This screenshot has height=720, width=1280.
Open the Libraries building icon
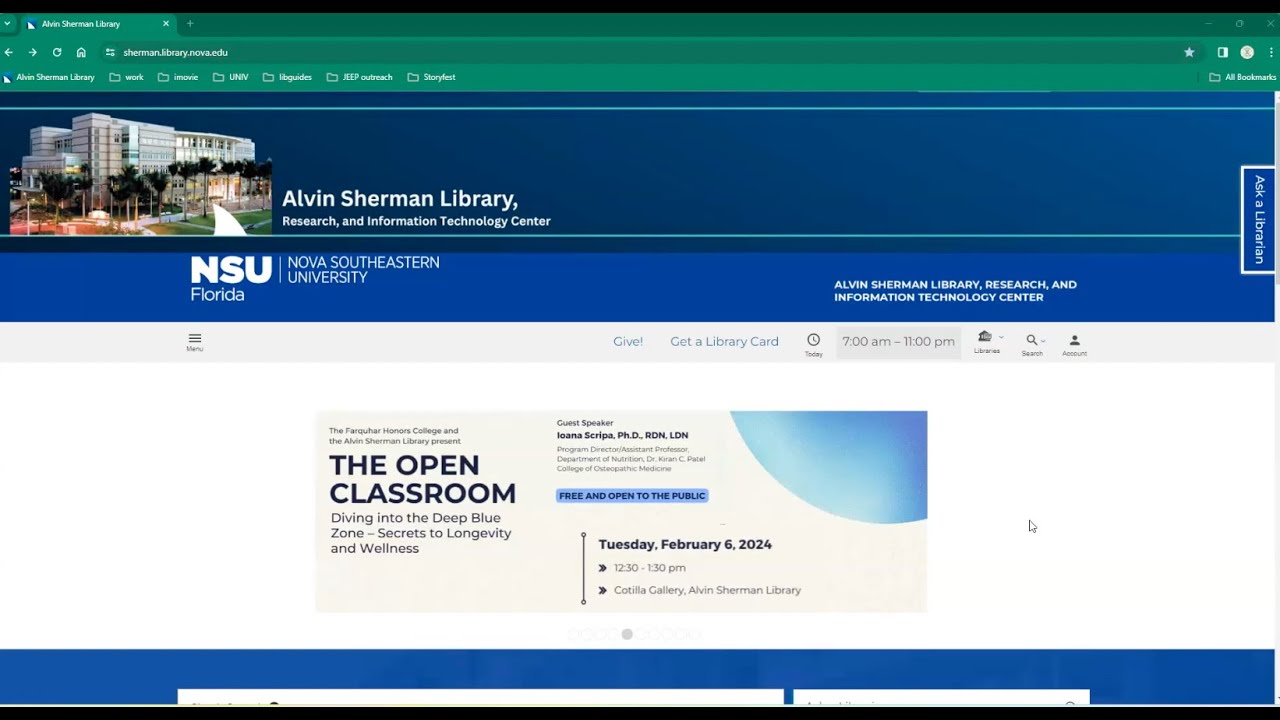coord(985,337)
